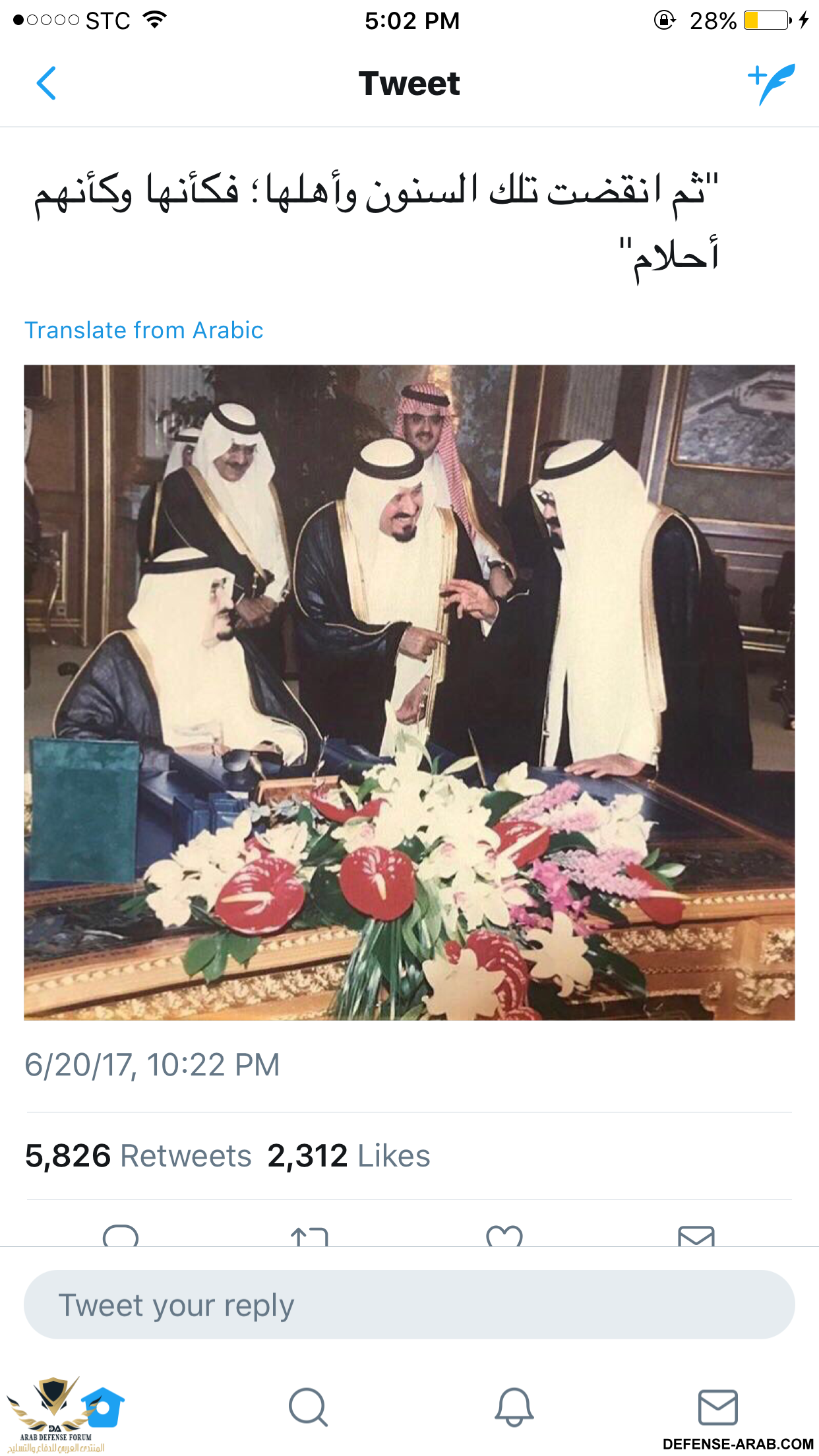Open the Messages envelope tab
This screenshot has width=819, height=1456.
point(717,1407)
